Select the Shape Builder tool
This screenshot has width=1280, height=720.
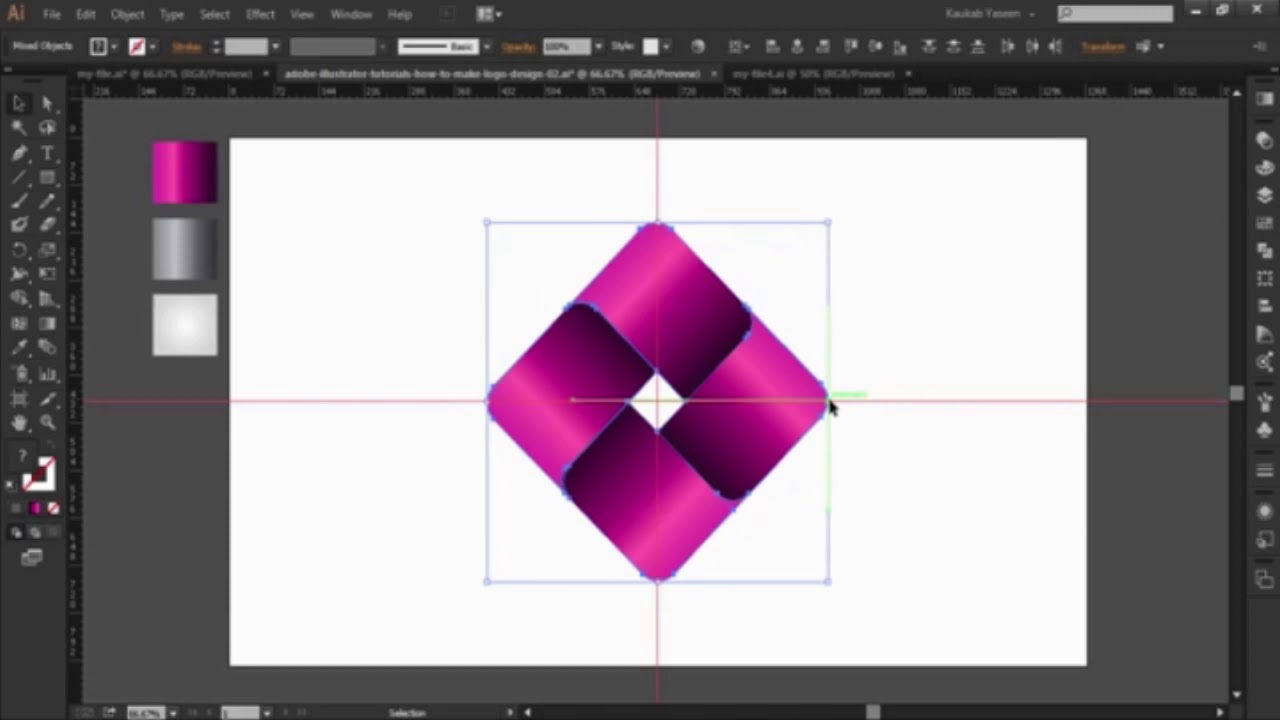[19, 299]
